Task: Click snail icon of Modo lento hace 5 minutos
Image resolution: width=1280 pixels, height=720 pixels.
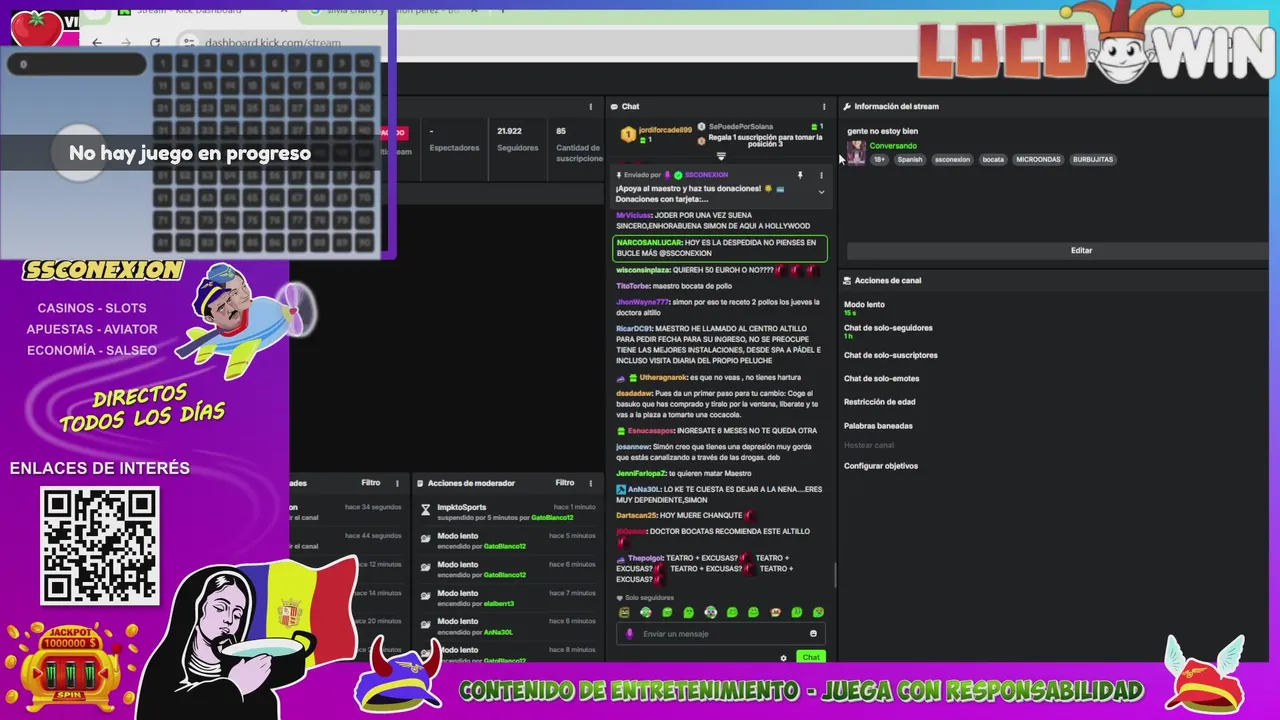Action: [x=425, y=539]
